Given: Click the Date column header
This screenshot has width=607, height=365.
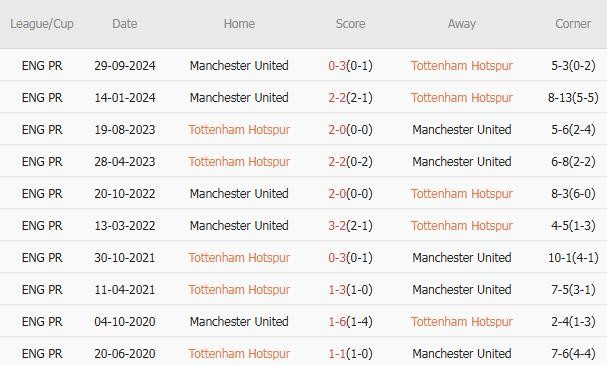Looking at the screenshot, I should tap(125, 24).
